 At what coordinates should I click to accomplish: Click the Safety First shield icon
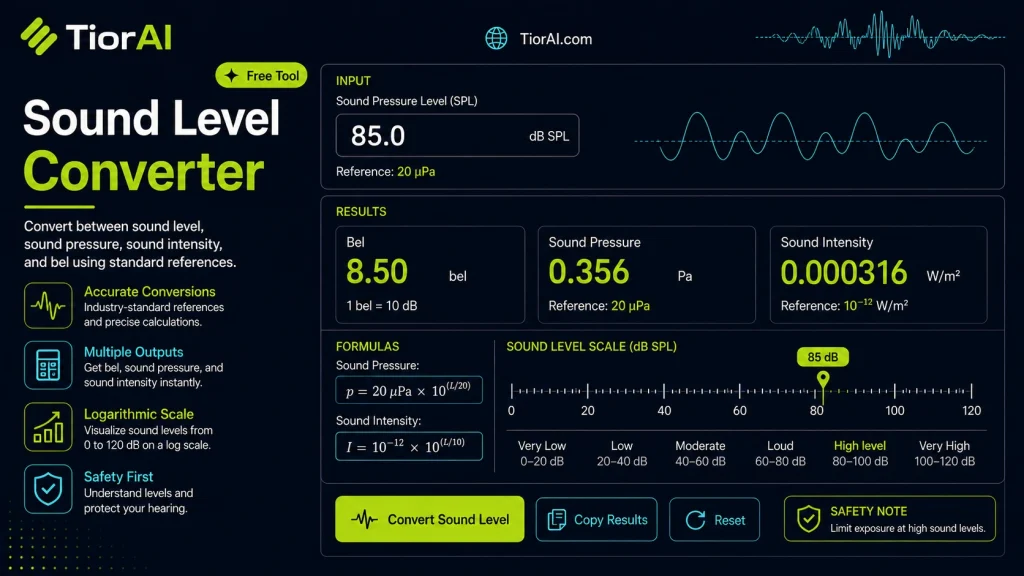tap(48, 488)
